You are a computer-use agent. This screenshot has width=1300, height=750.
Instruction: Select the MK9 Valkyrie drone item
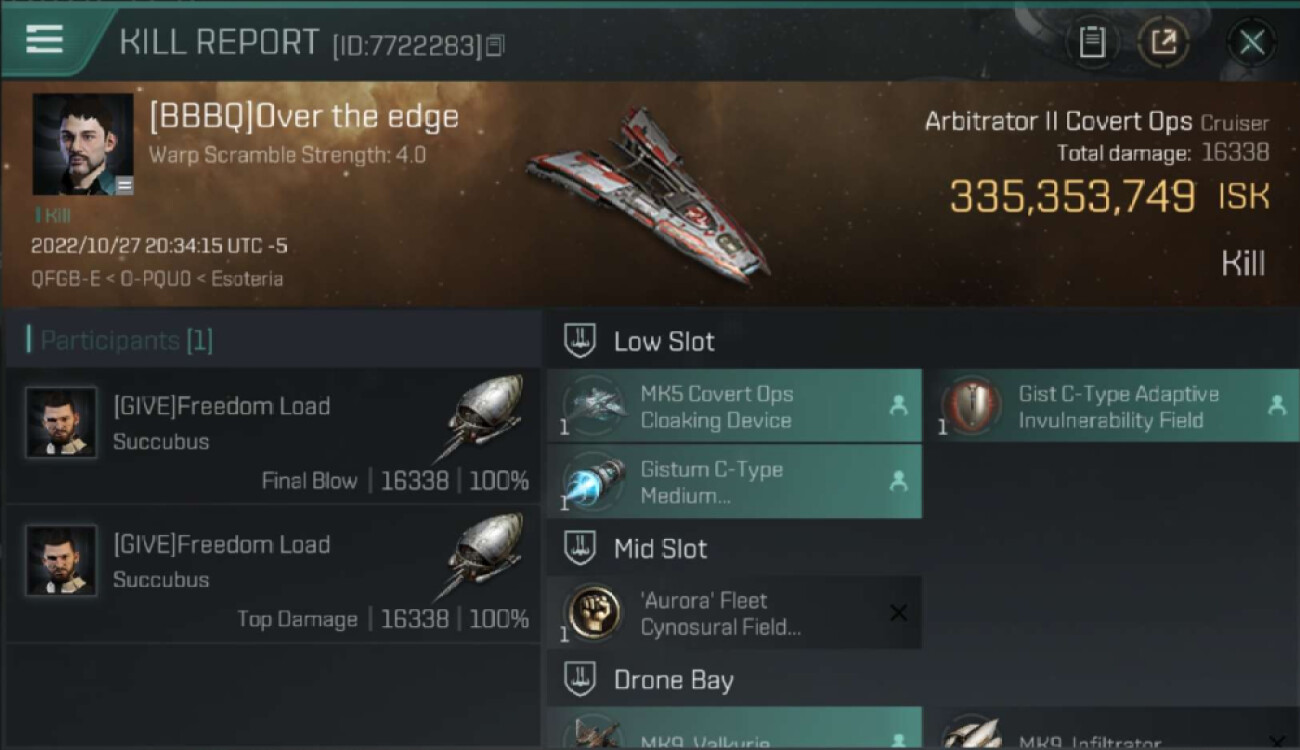click(x=734, y=729)
